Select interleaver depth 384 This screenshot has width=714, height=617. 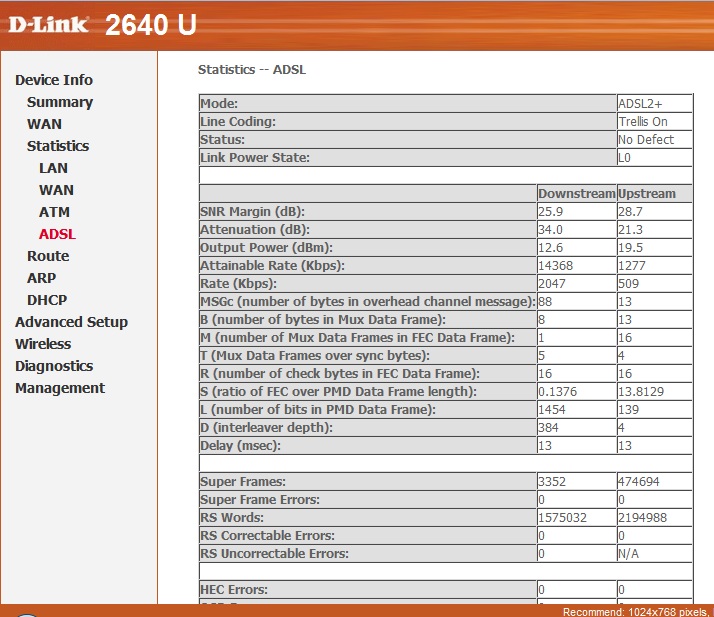coord(548,428)
